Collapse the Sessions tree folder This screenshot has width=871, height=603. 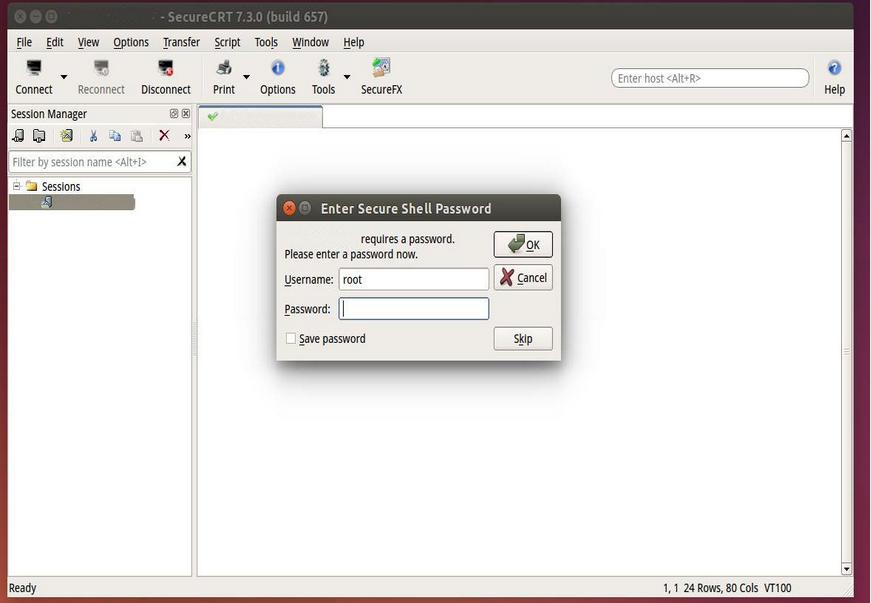pos(17,186)
